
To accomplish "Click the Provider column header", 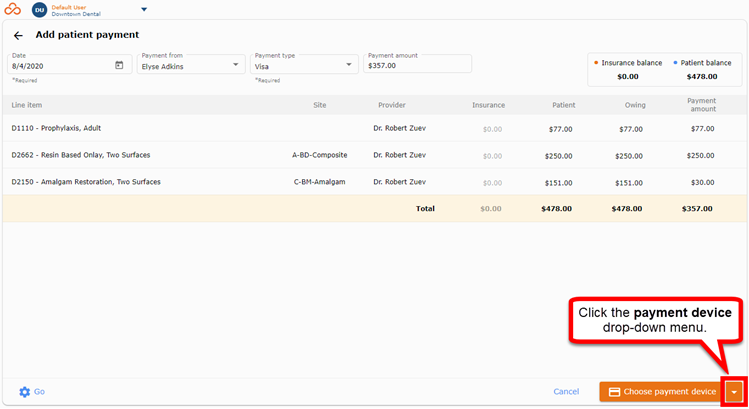I will tap(392, 105).
